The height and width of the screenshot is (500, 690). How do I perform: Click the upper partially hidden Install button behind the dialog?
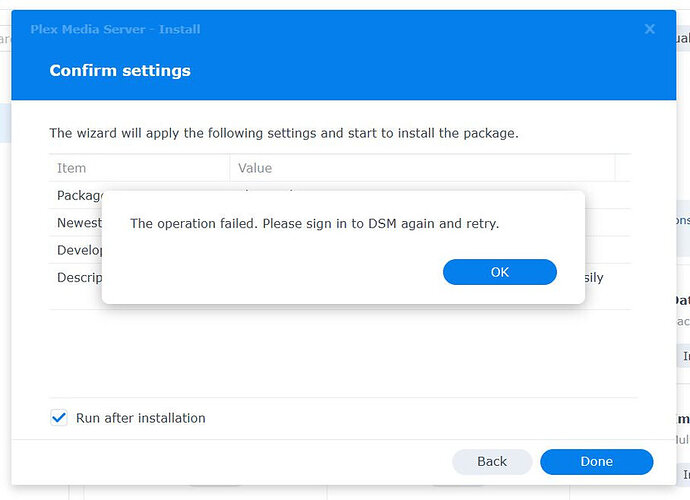coord(685,356)
